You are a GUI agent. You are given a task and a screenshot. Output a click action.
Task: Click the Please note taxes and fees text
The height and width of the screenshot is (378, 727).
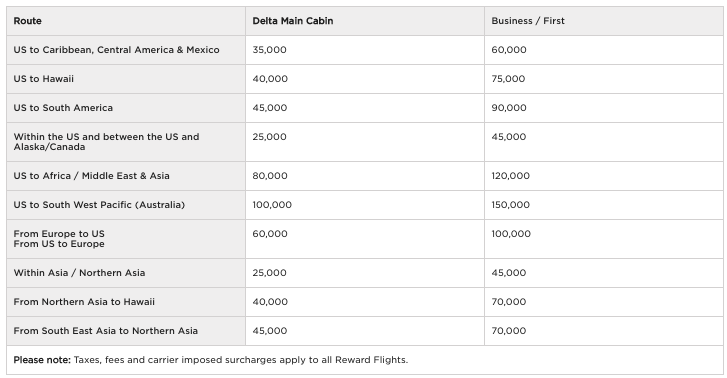tap(210, 360)
